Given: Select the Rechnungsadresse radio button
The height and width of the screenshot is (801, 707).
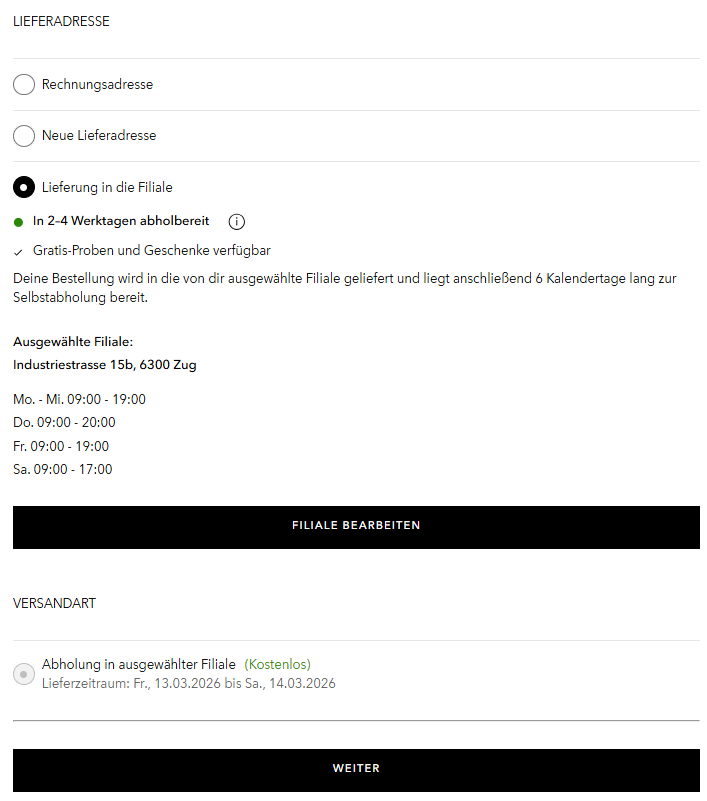Looking at the screenshot, I should tap(23, 84).
